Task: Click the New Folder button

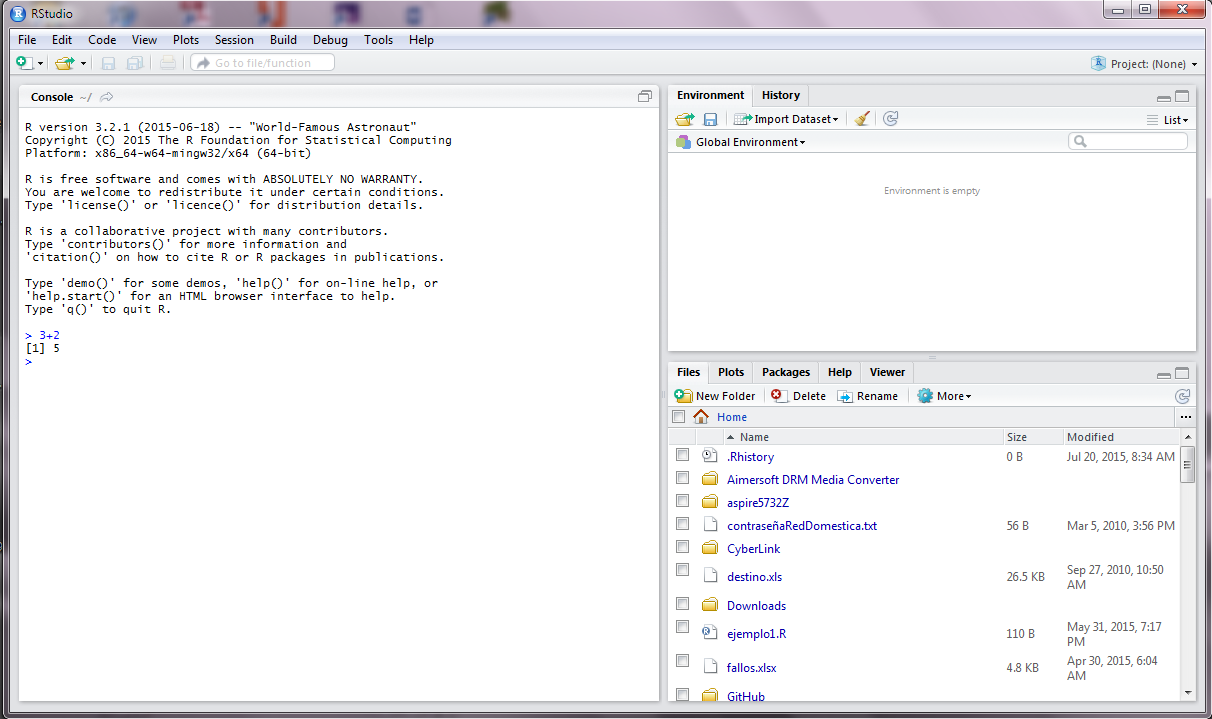Action: pos(715,396)
